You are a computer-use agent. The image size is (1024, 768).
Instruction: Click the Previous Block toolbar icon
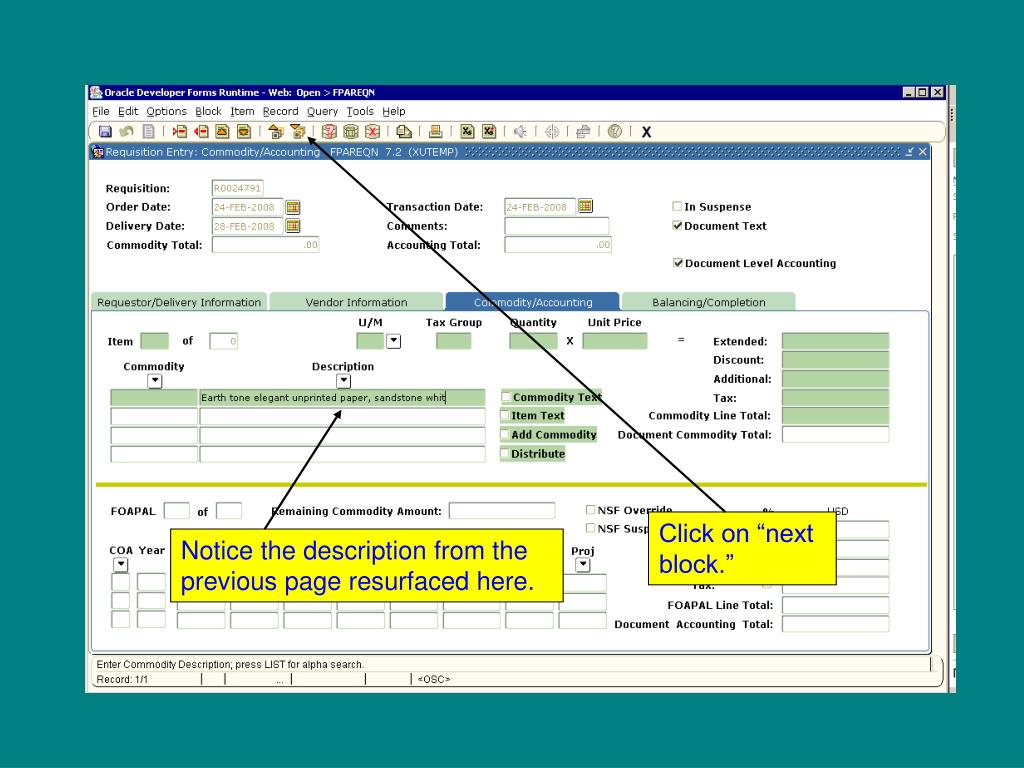(x=276, y=131)
